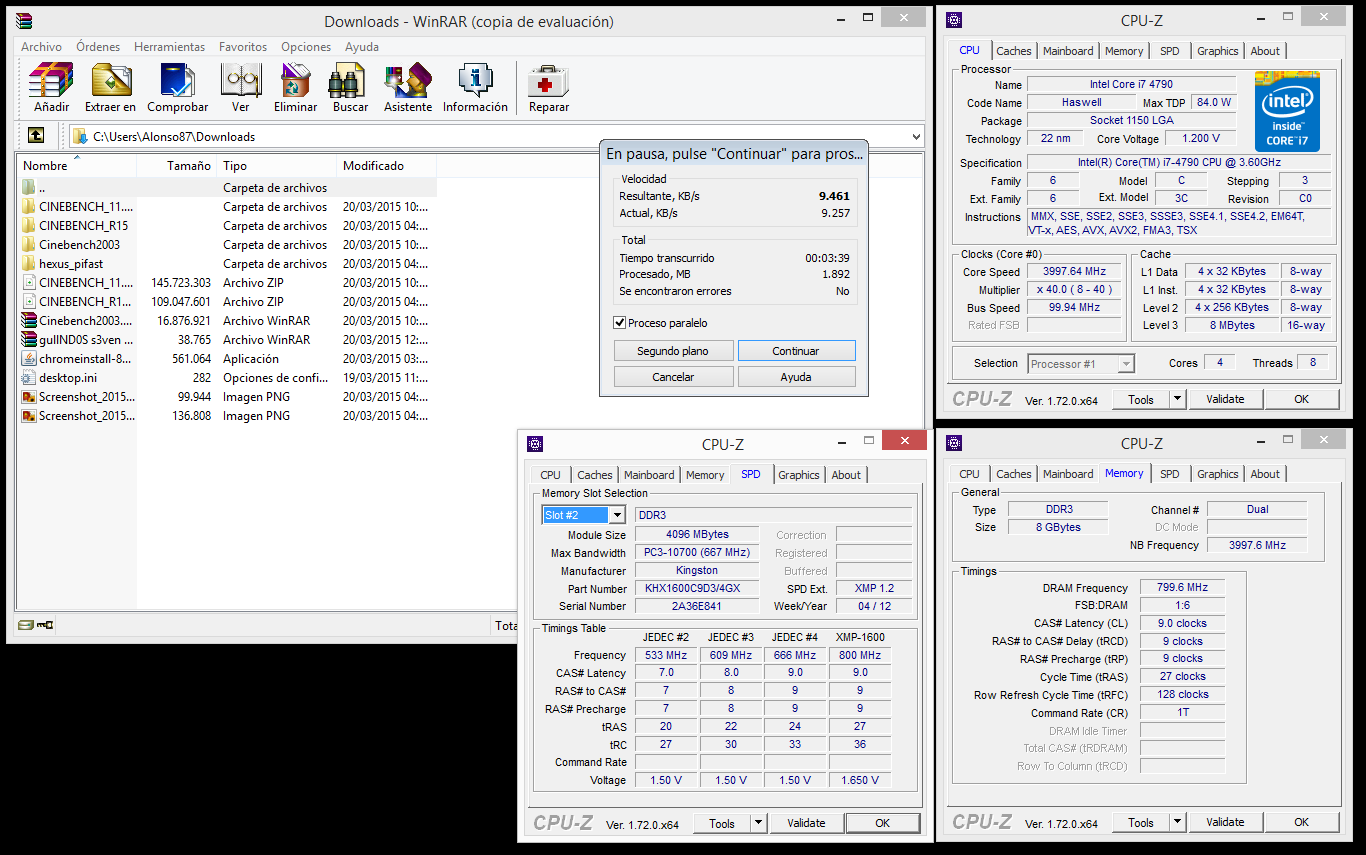
Task: Click the chromeinstall application icon
Action: [29, 359]
